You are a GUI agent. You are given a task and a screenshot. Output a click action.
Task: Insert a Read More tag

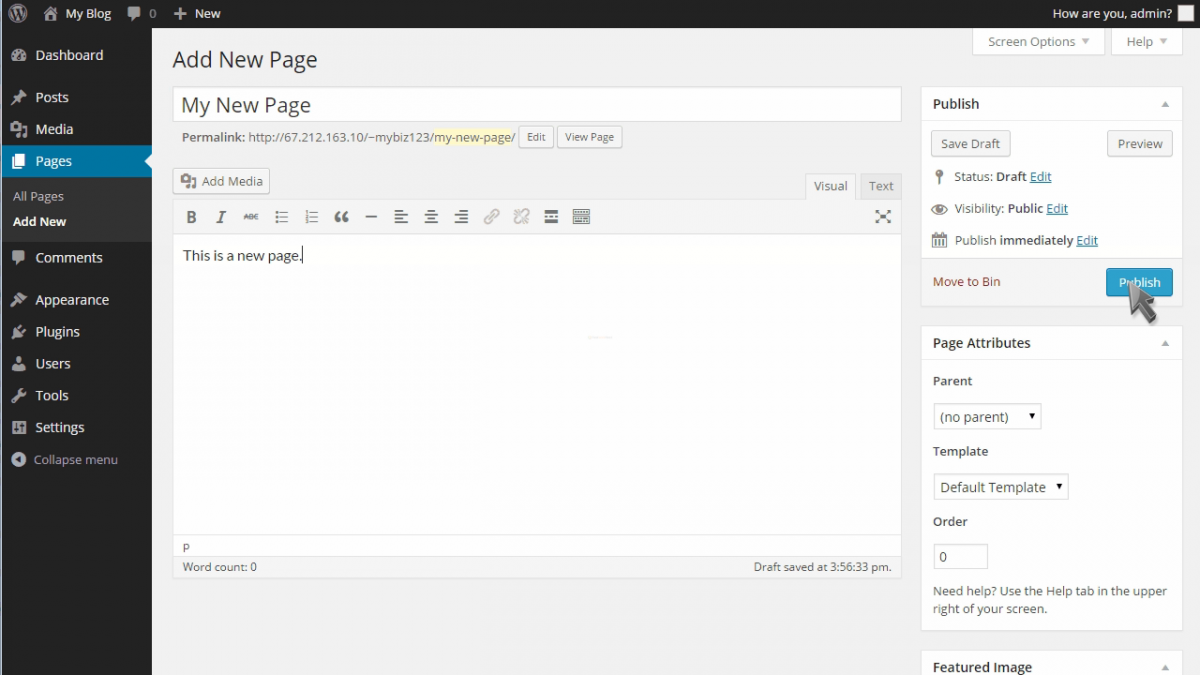551,216
